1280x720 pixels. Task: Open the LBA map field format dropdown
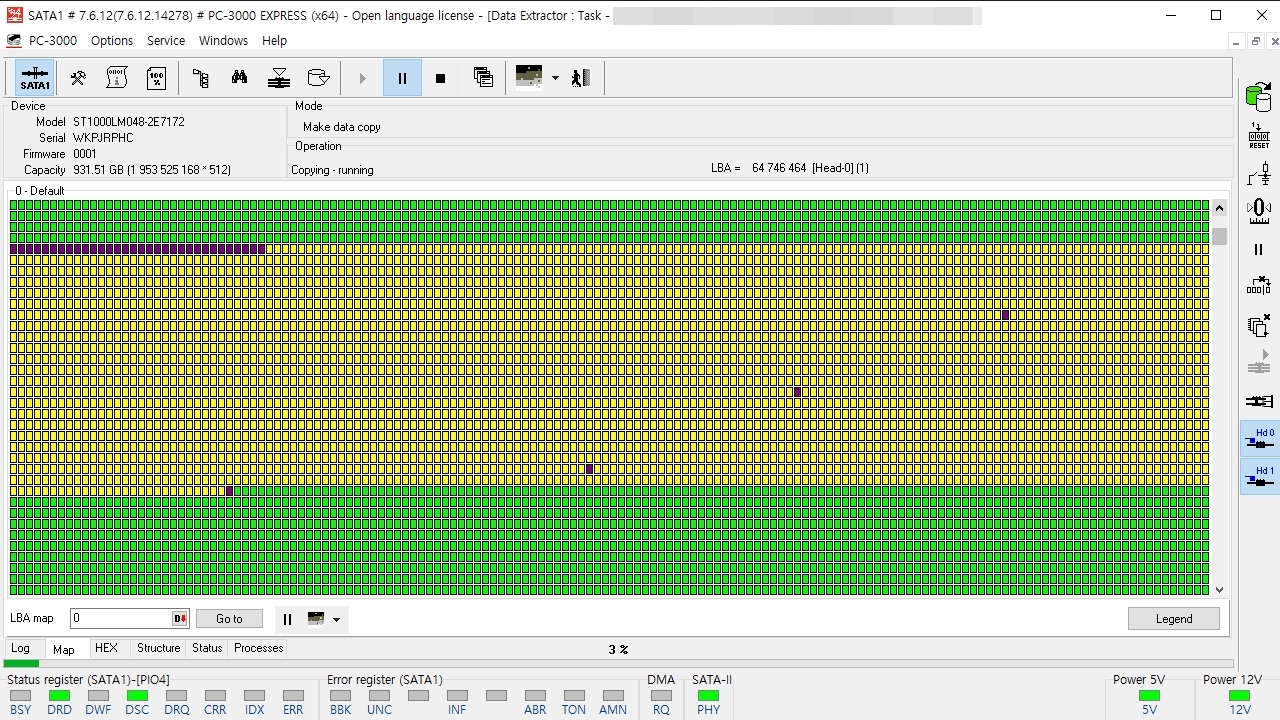pyautogui.click(x=180, y=619)
